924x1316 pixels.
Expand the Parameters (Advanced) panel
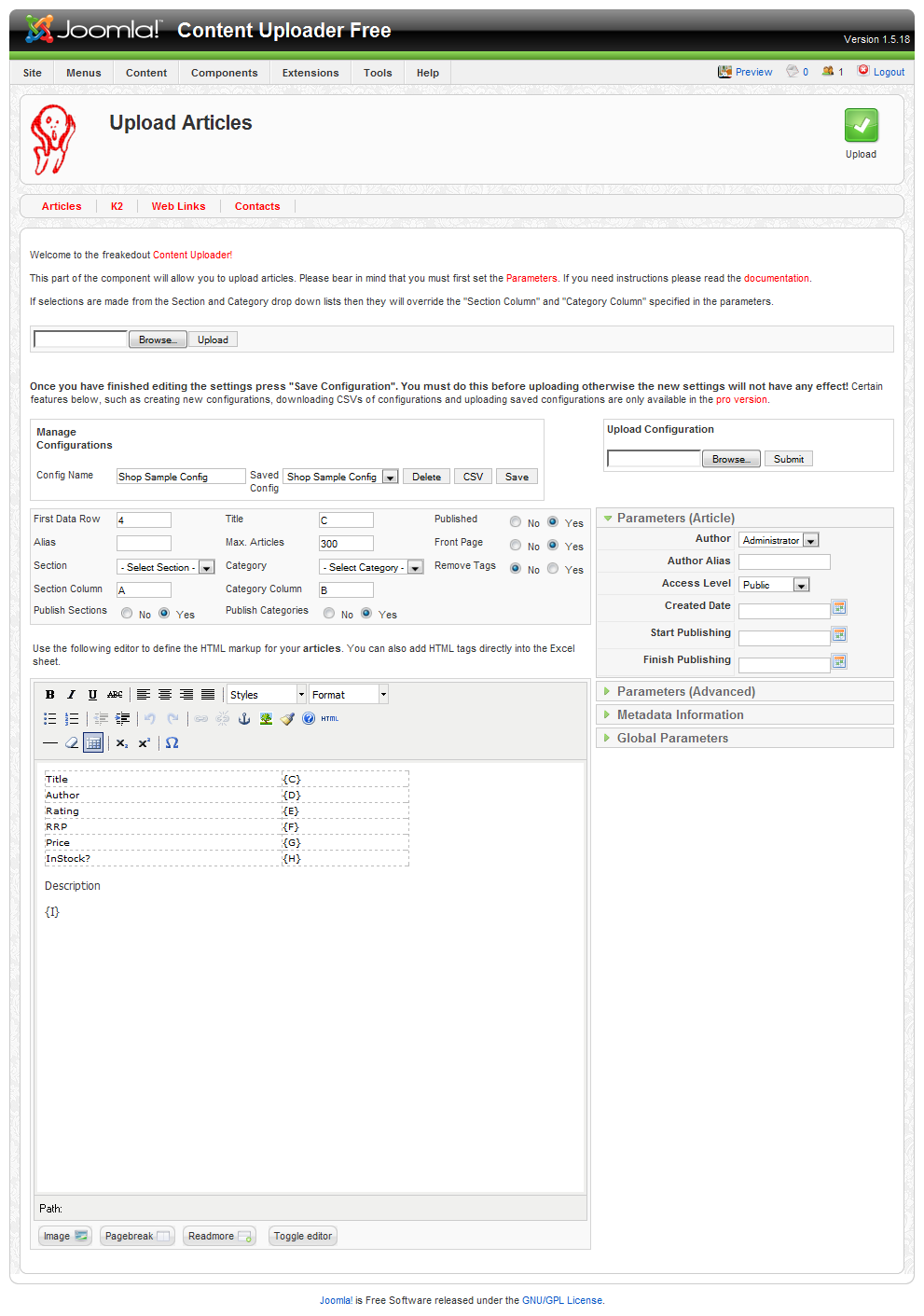[744, 691]
